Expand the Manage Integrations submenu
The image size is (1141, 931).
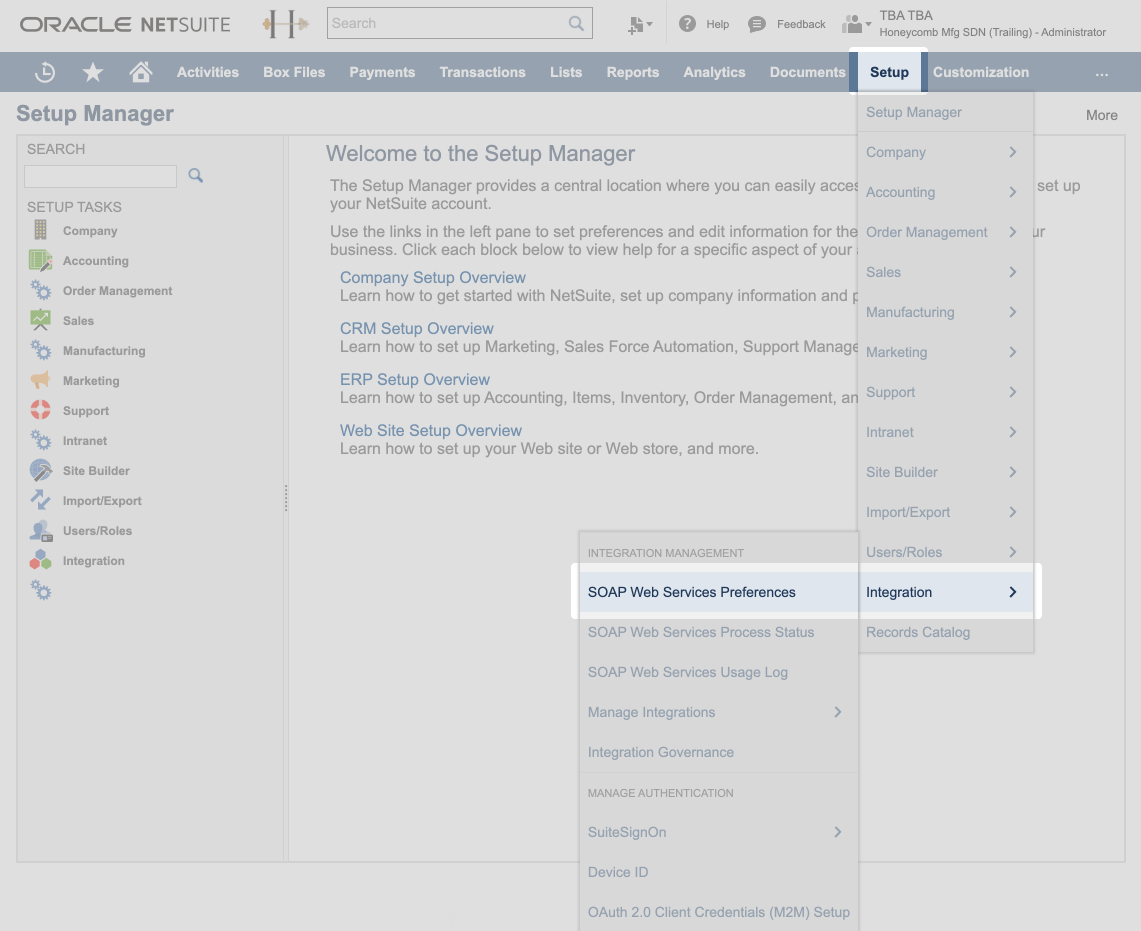point(838,712)
